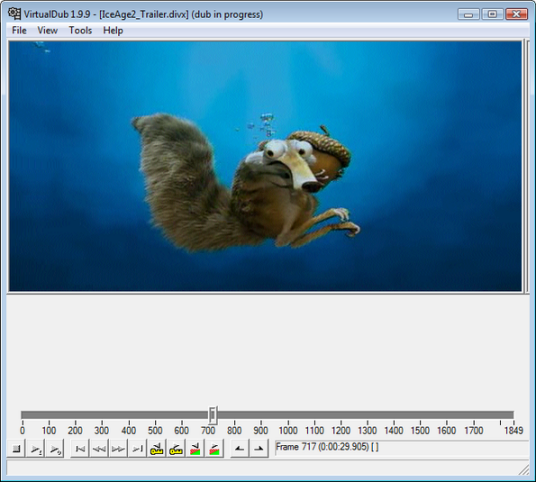Jump to the end of the video
Image resolution: width=536 pixels, height=482 pixels.
(x=137, y=448)
